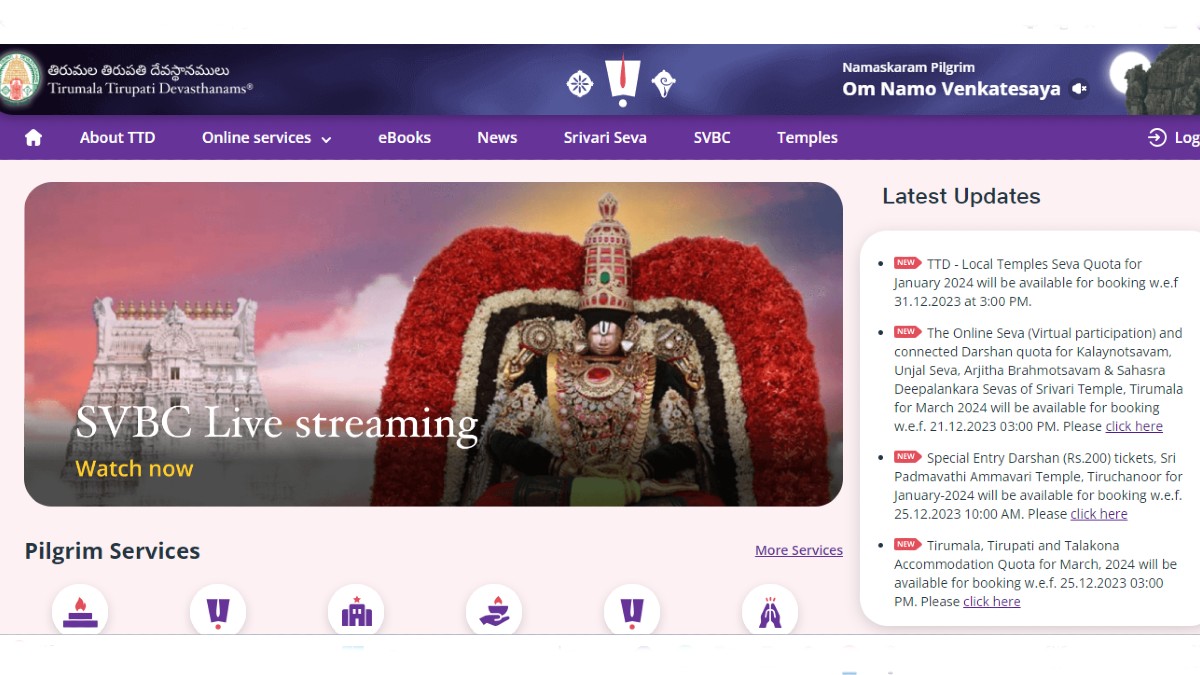Image resolution: width=1200 pixels, height=675 pixels.
Task: Open the More Services link
Action: (x=798, y=550)
